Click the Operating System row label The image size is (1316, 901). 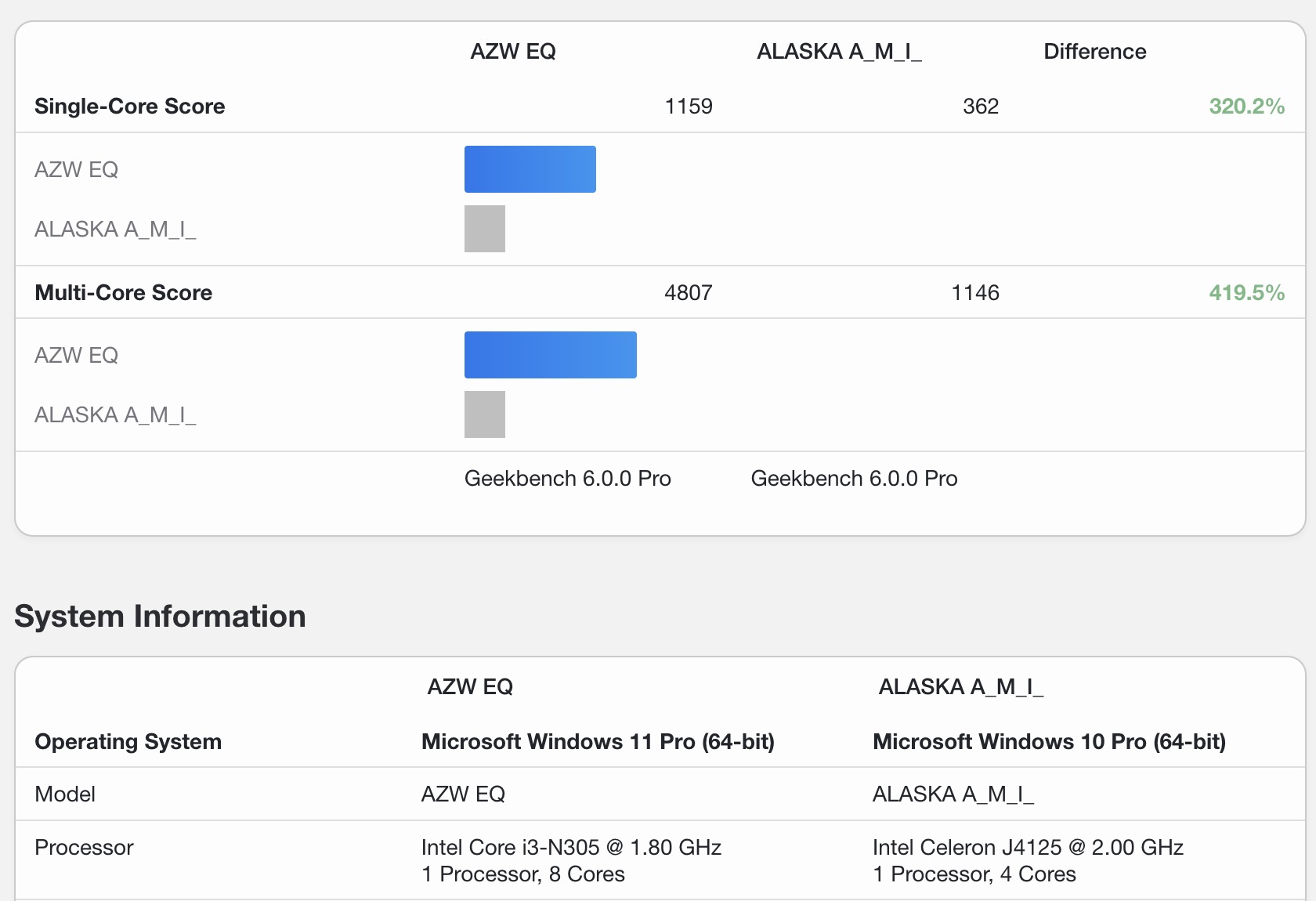128,742
